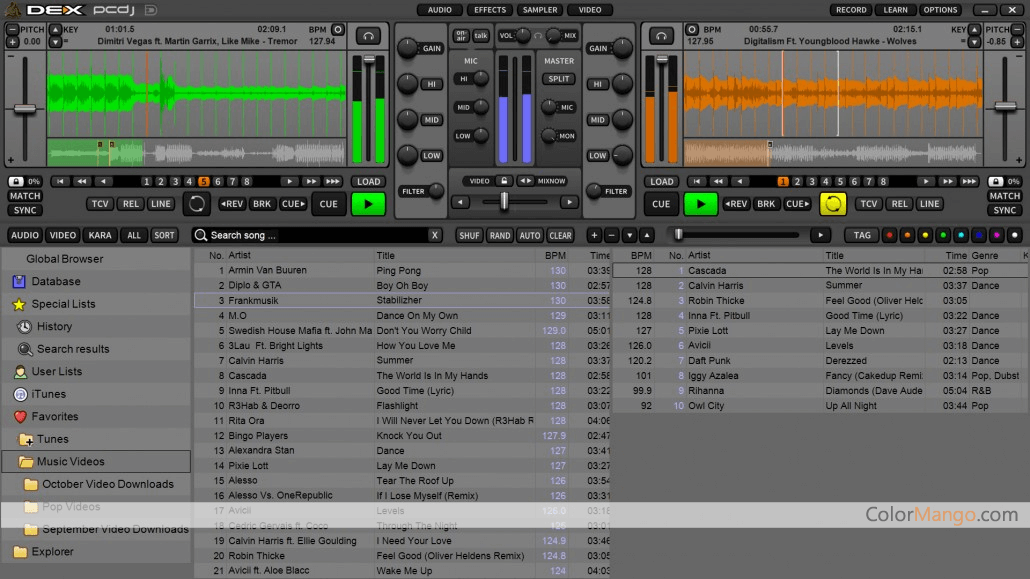1030x579 pixels.
Task: Toggle the mic on-air switch
Action: pos(461,35)
